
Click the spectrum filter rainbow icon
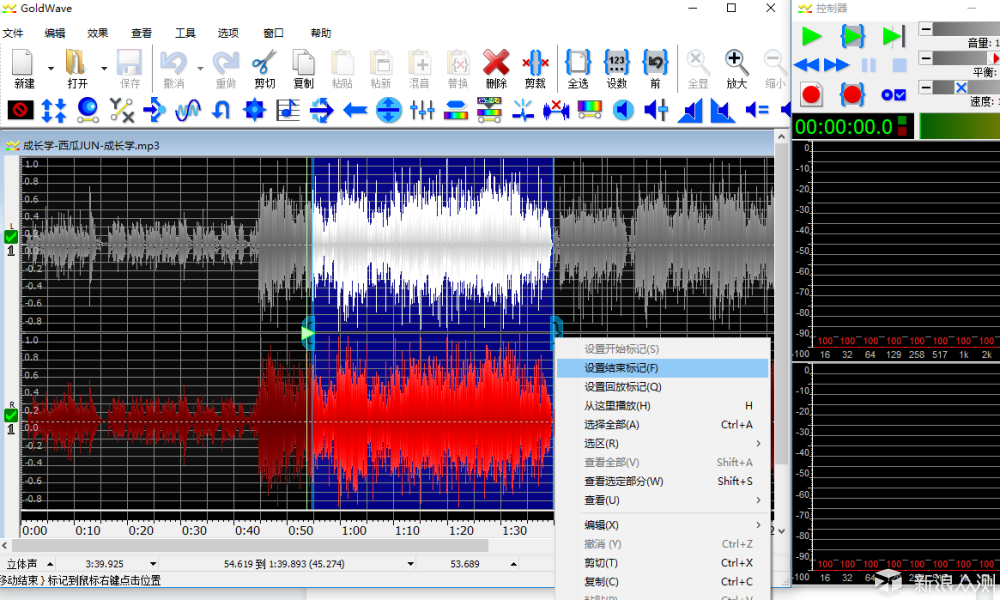[589, 110]
